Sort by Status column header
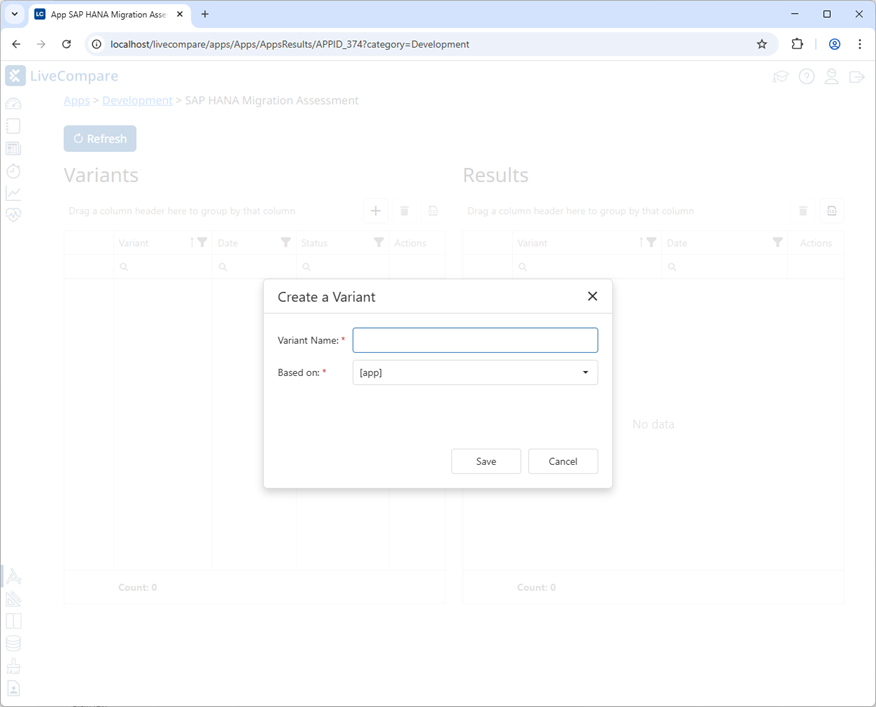Image resolution: width=876 pixels, height=707 pixels. pos(314,243)
